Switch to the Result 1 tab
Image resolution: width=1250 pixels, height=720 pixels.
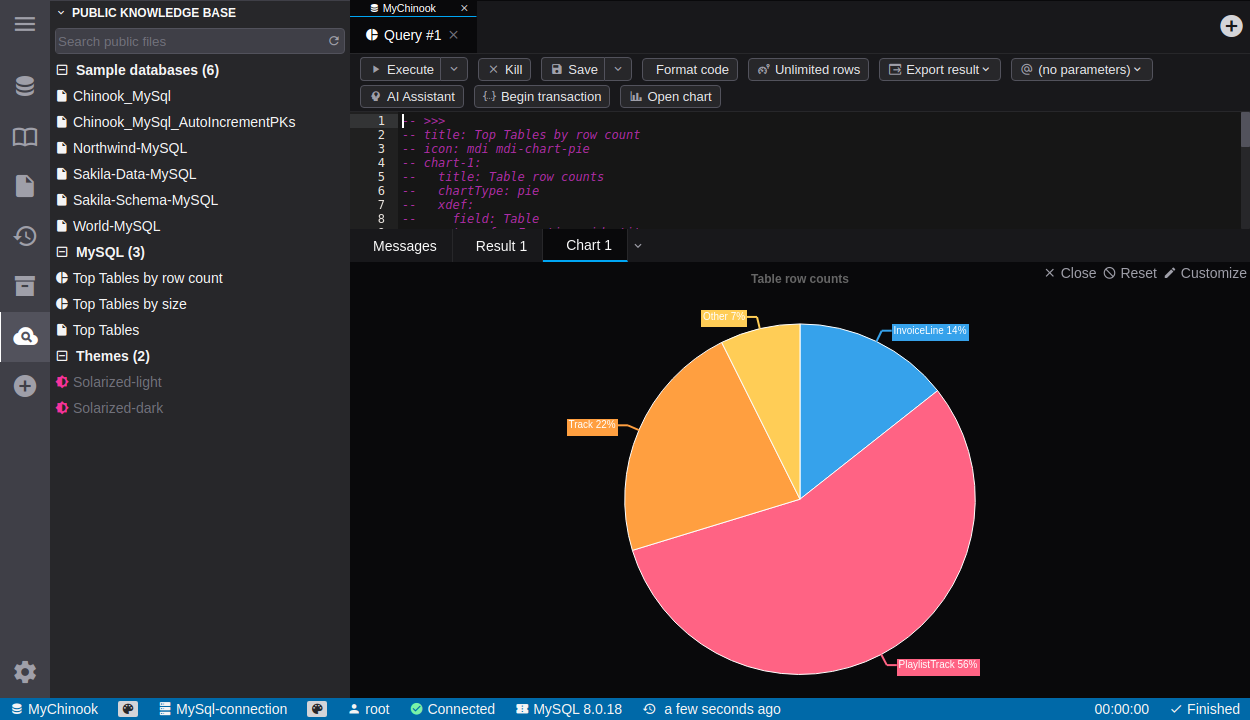point(501,246)
